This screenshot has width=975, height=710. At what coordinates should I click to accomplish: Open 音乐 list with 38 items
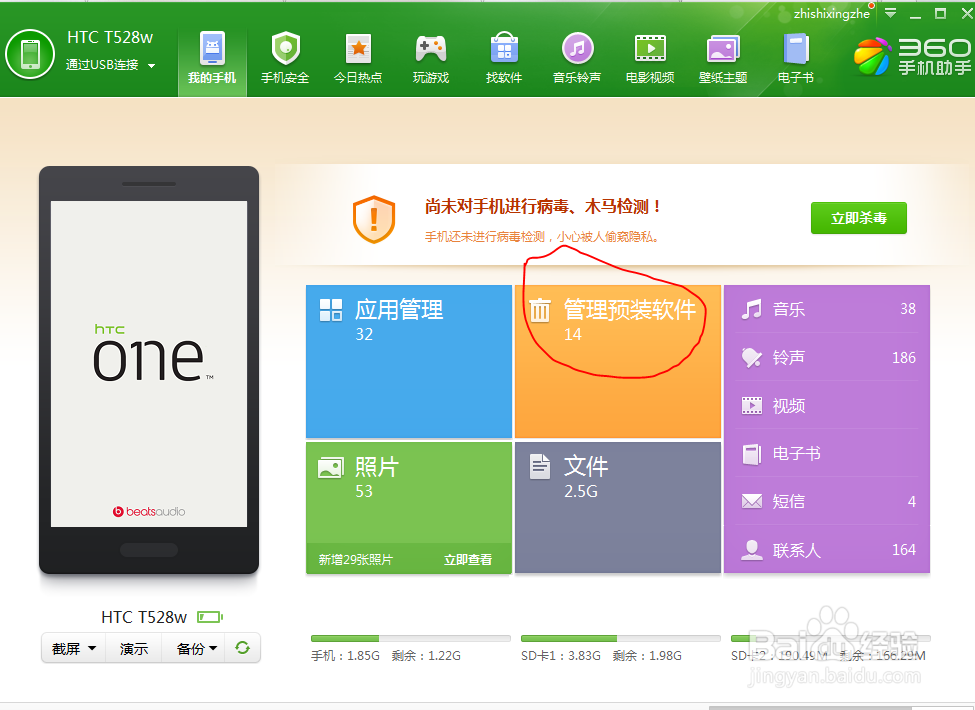click(x=827, y=309)
